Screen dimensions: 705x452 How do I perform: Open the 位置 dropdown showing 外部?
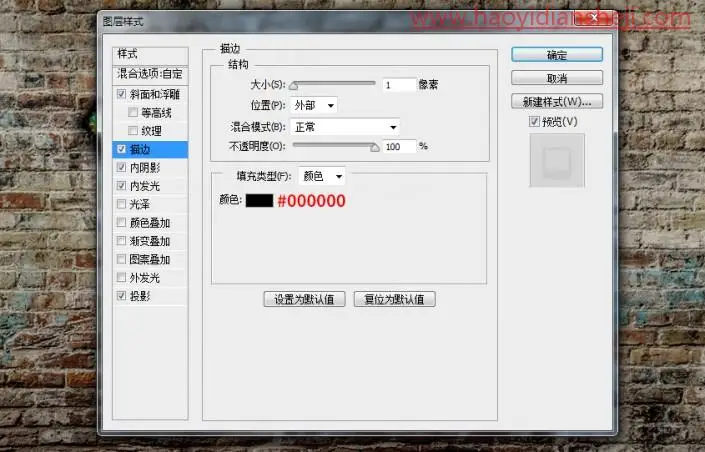314,105
